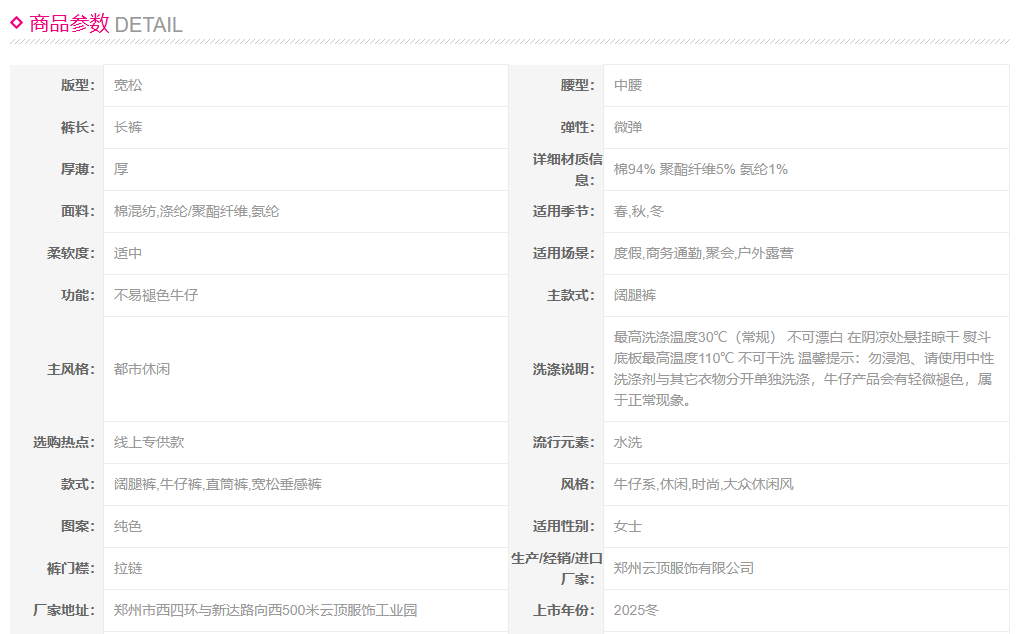Click the 棉94% 聚酯纤维5% 氨纶1% material text
This screenshot has width=1017, height=634.
(x=700, y=170)
